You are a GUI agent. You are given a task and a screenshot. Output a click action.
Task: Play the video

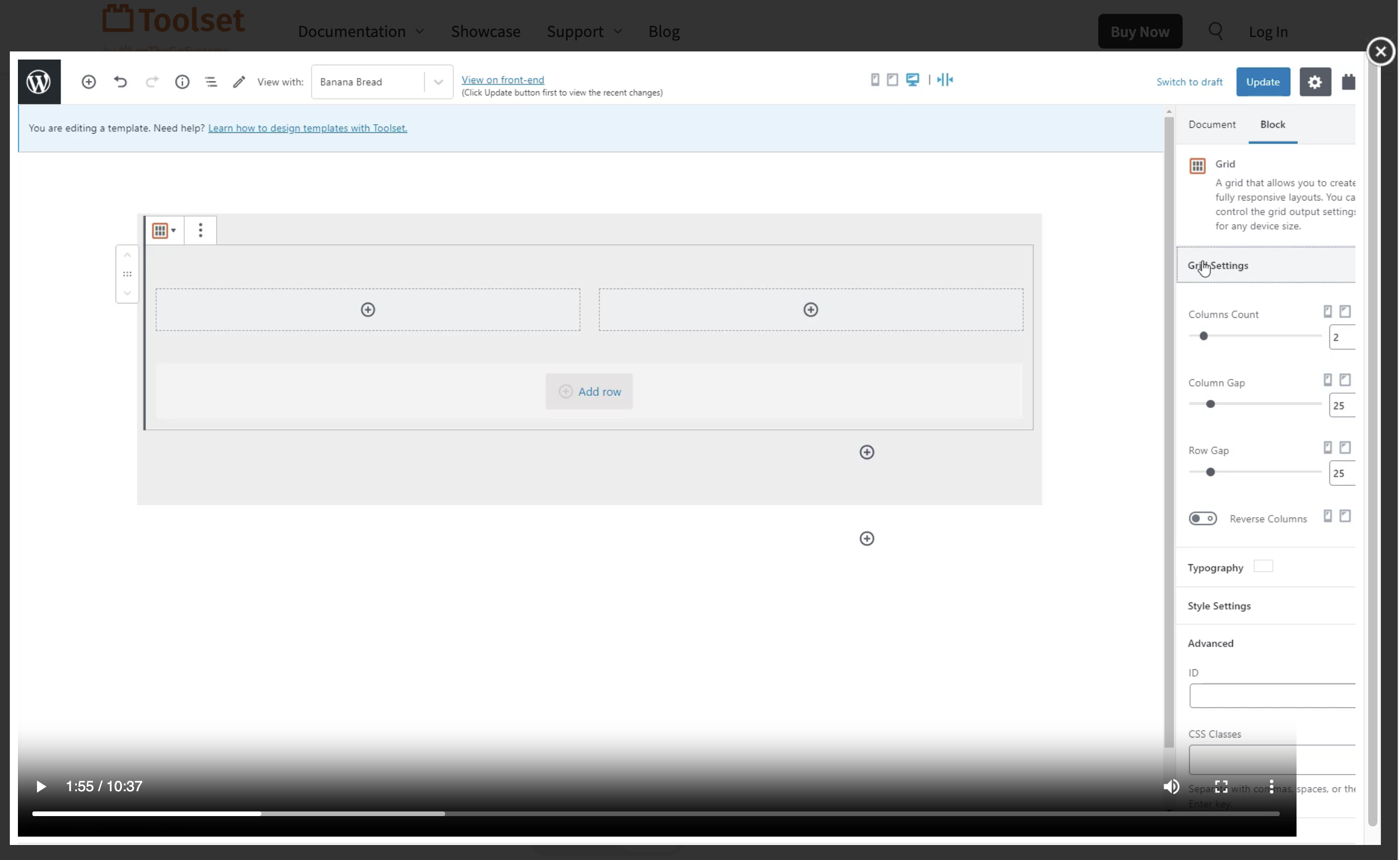[x=40, y=787]
